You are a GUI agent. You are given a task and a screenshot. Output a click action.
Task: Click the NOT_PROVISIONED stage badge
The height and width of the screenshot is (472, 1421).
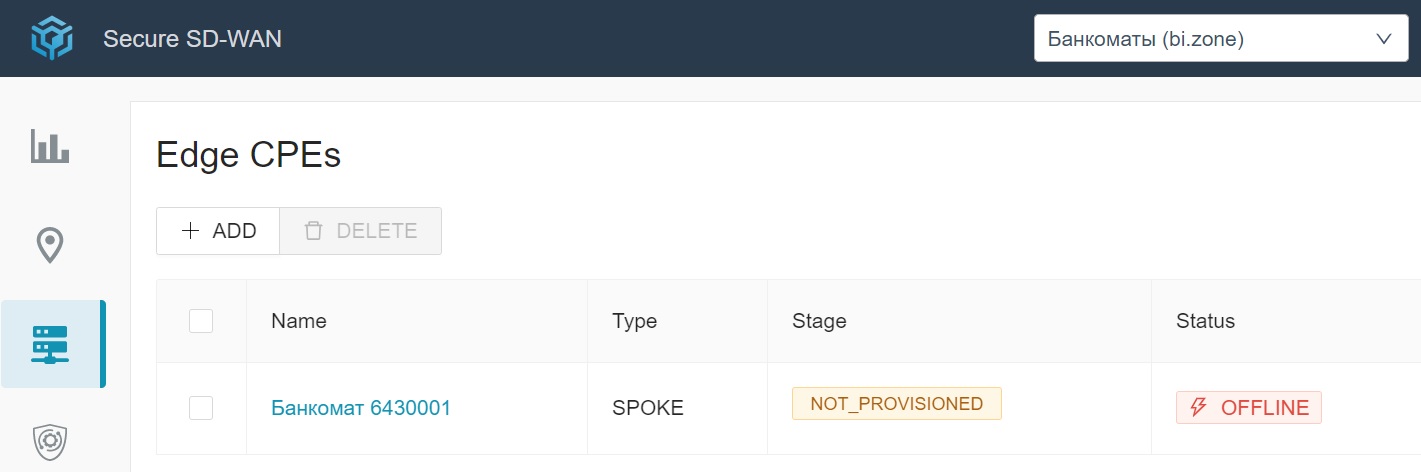(896, 404)
